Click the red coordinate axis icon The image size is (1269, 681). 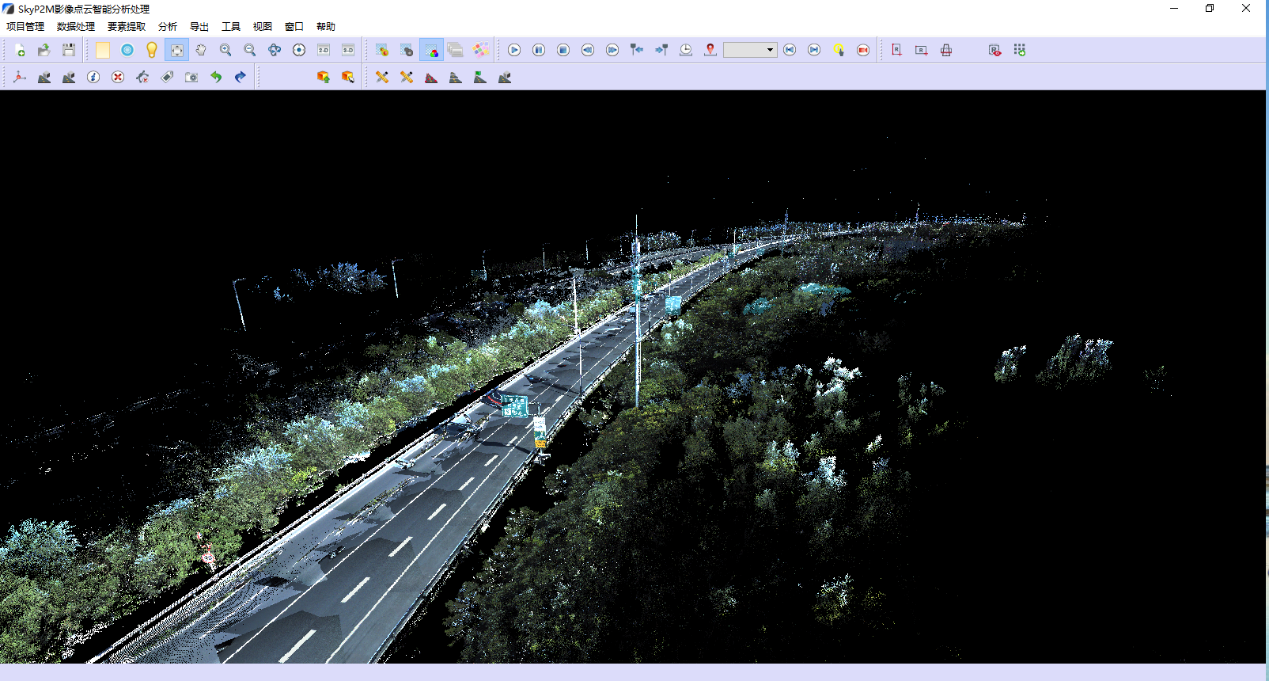coord(20,77)
